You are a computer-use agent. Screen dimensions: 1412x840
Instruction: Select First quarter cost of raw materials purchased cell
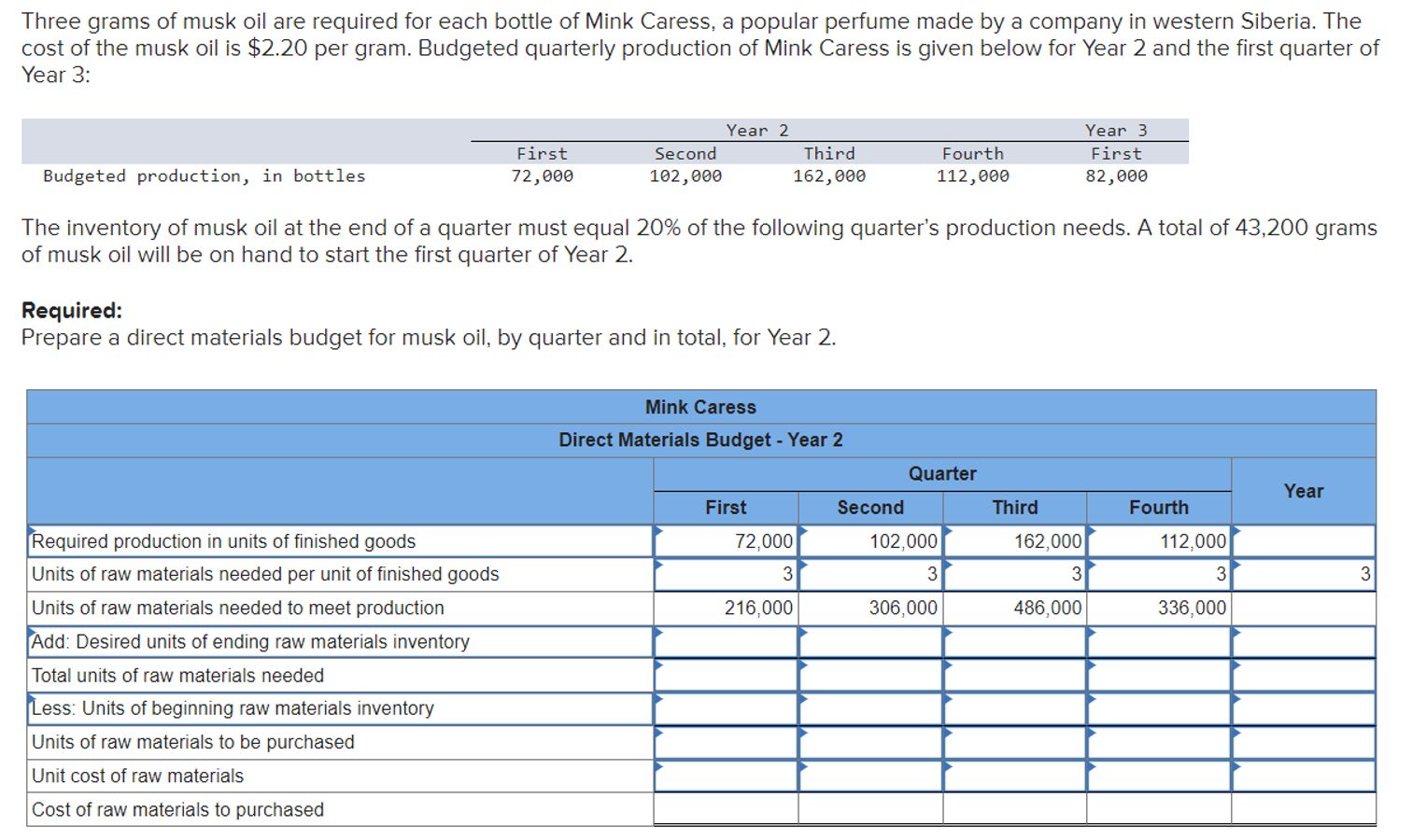726,809
